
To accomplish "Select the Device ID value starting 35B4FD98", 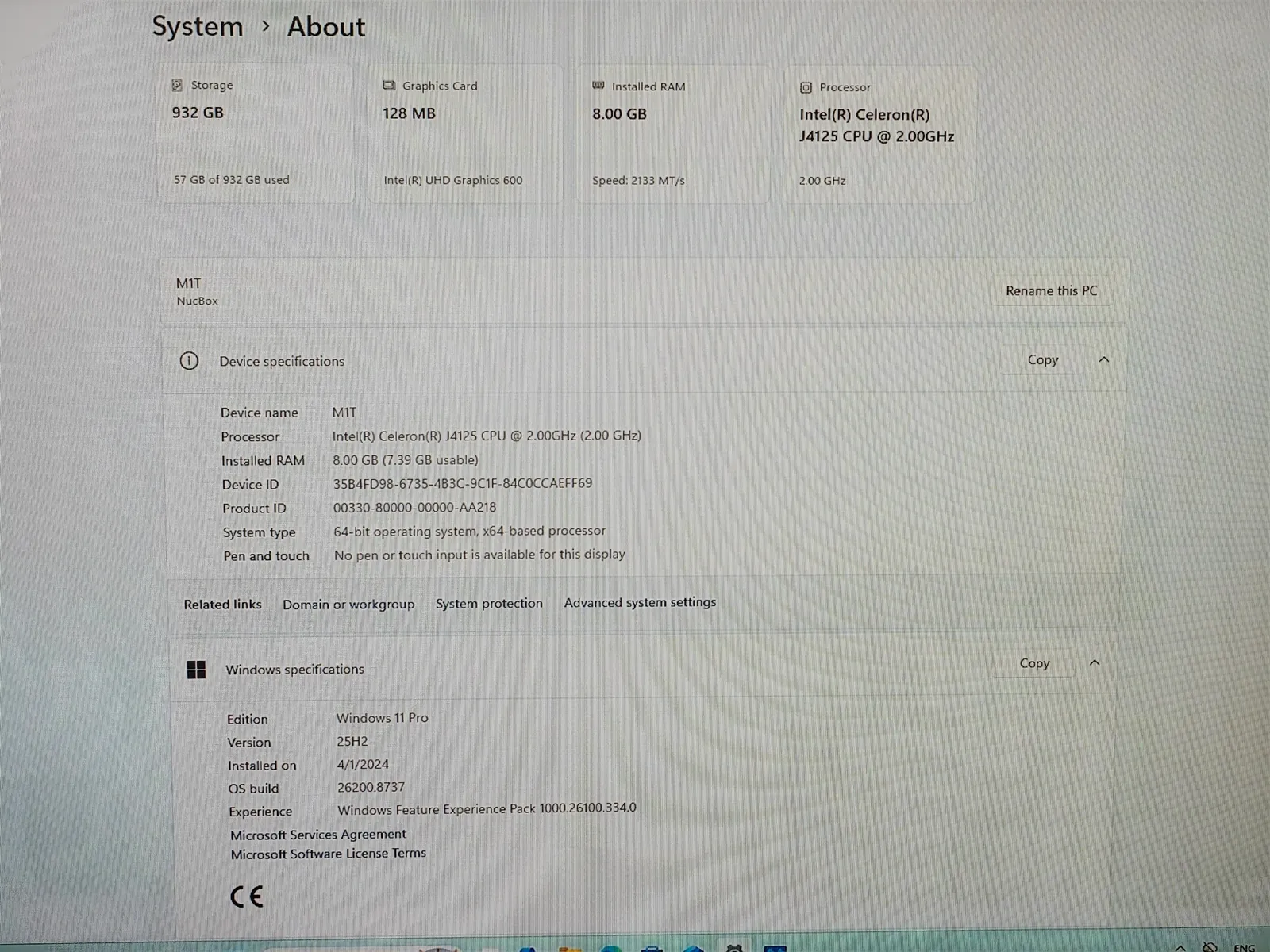I will 463,483.
